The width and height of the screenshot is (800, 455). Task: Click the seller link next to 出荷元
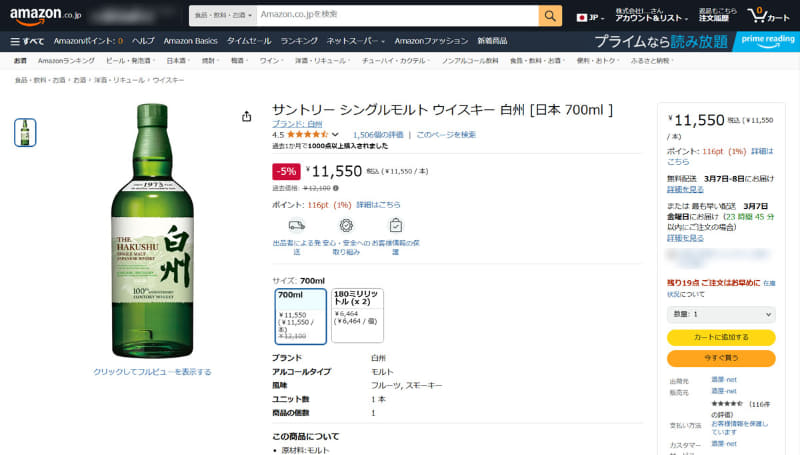point(724,380)
